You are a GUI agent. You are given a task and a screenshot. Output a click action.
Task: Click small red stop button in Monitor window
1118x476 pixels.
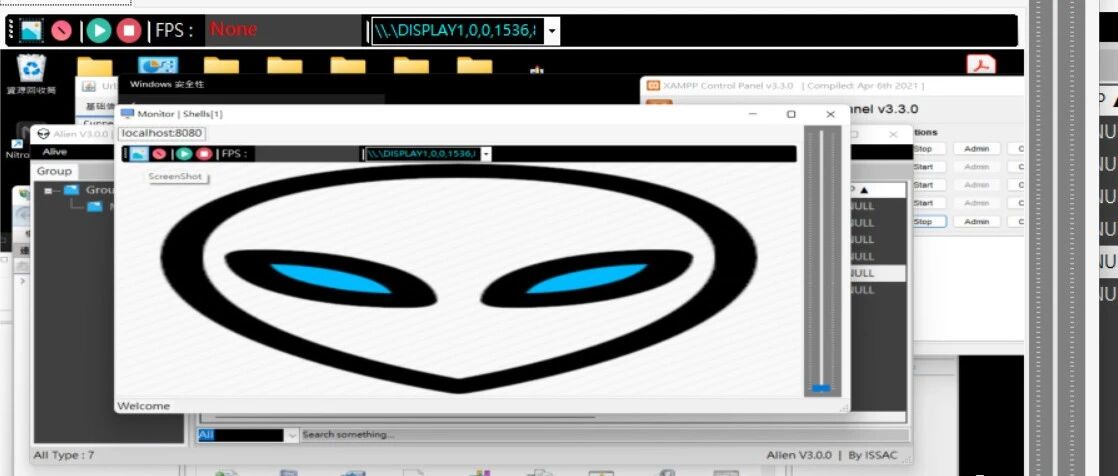coord(204,154)
